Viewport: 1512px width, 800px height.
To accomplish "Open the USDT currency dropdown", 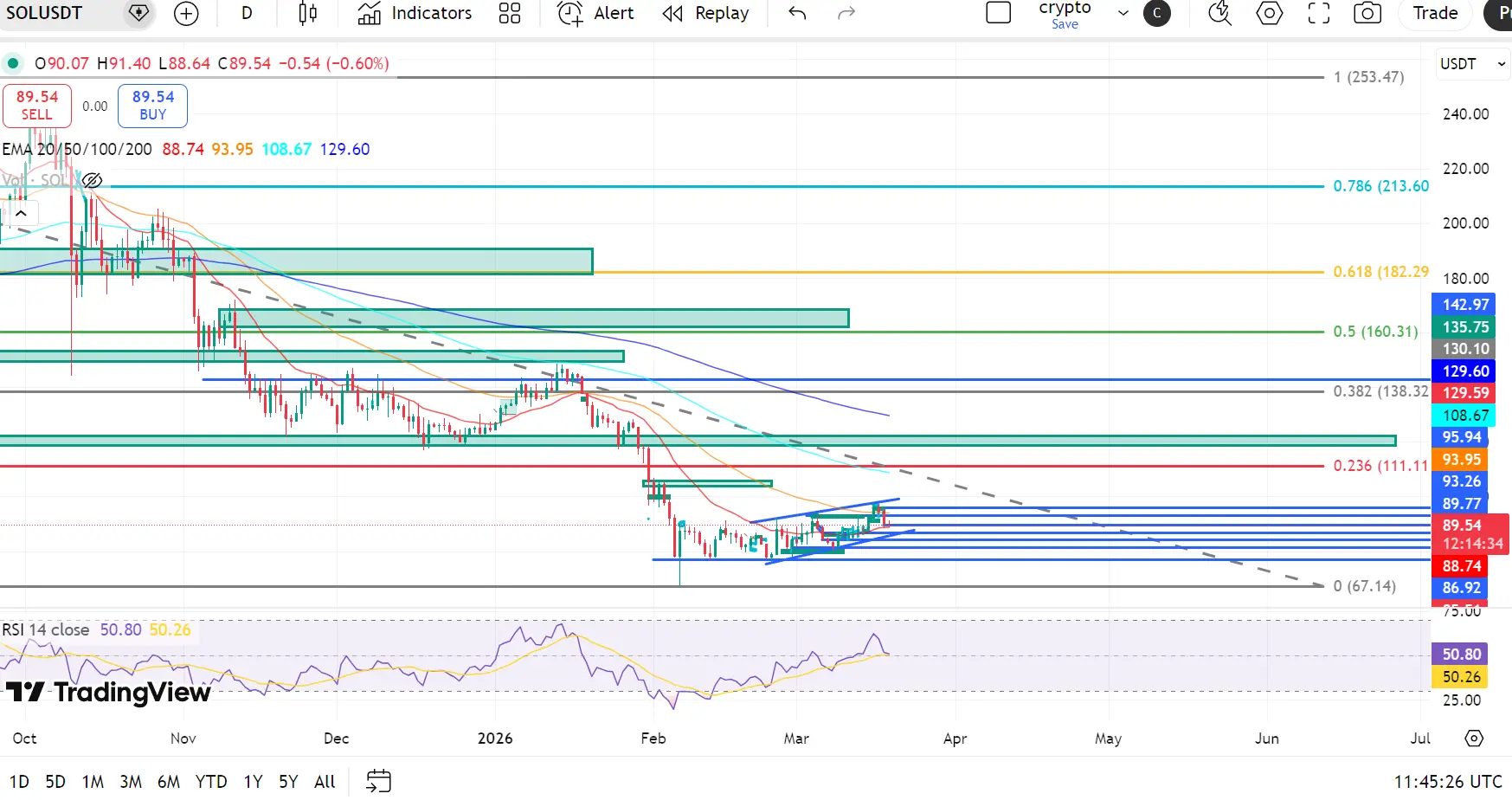I will click(x=1473, y=64).
